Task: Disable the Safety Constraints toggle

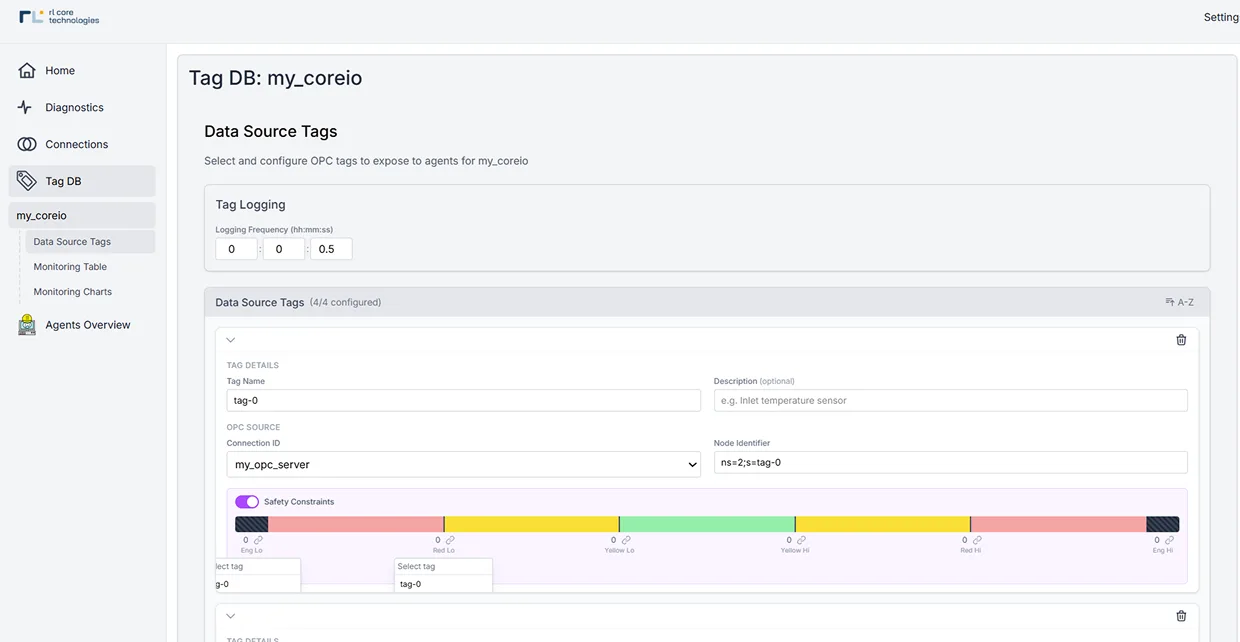Action: [x=247, y=502]
